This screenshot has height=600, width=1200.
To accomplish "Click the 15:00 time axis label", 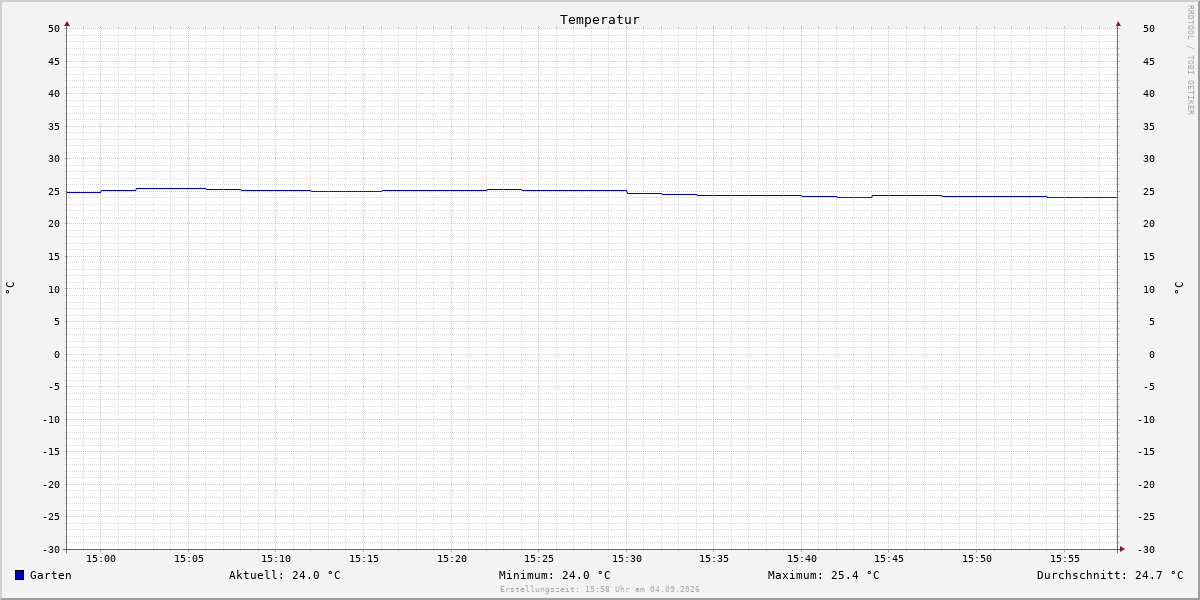I will (101, 559).
